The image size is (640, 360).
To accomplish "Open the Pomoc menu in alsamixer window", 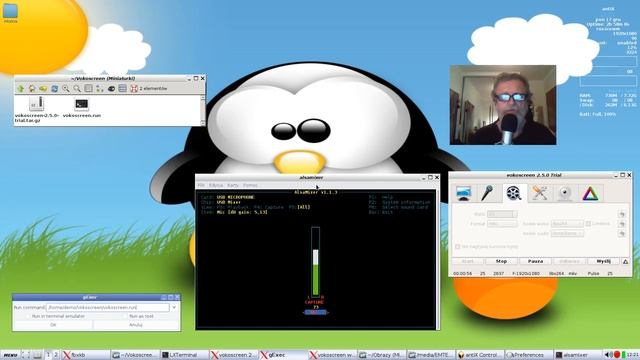I will [250, 185].
